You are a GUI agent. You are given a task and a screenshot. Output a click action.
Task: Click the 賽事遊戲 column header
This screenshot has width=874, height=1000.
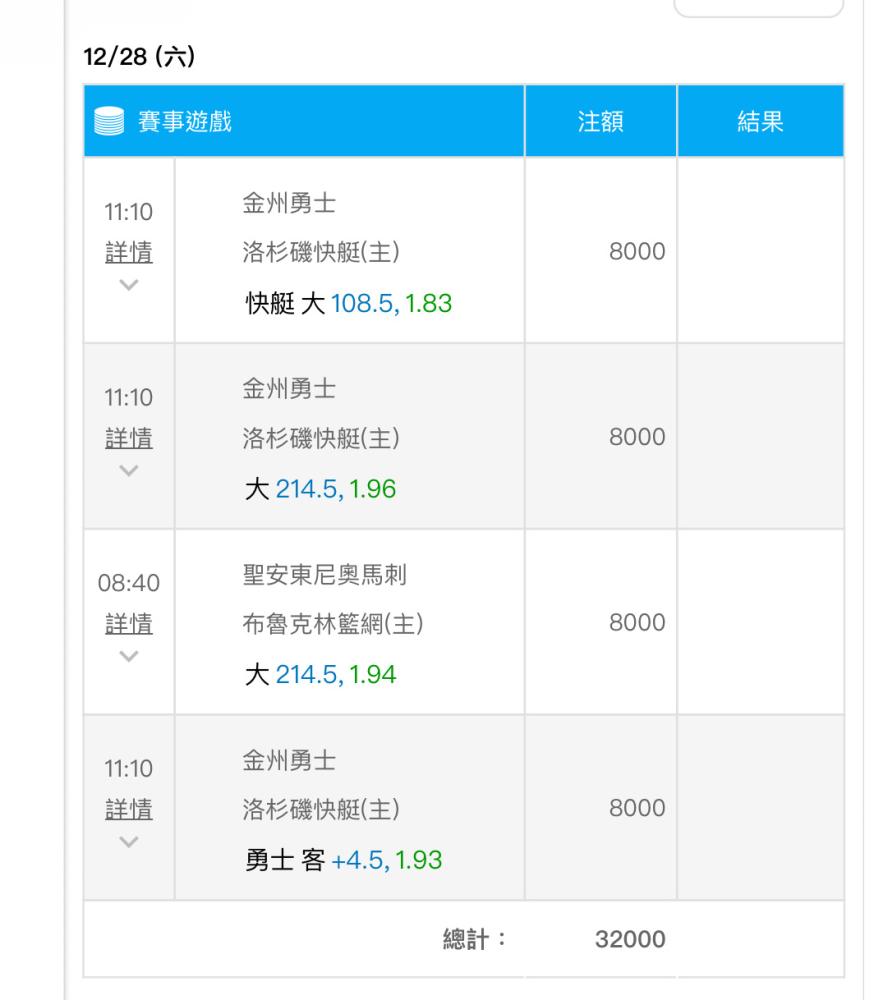(184, 122)
